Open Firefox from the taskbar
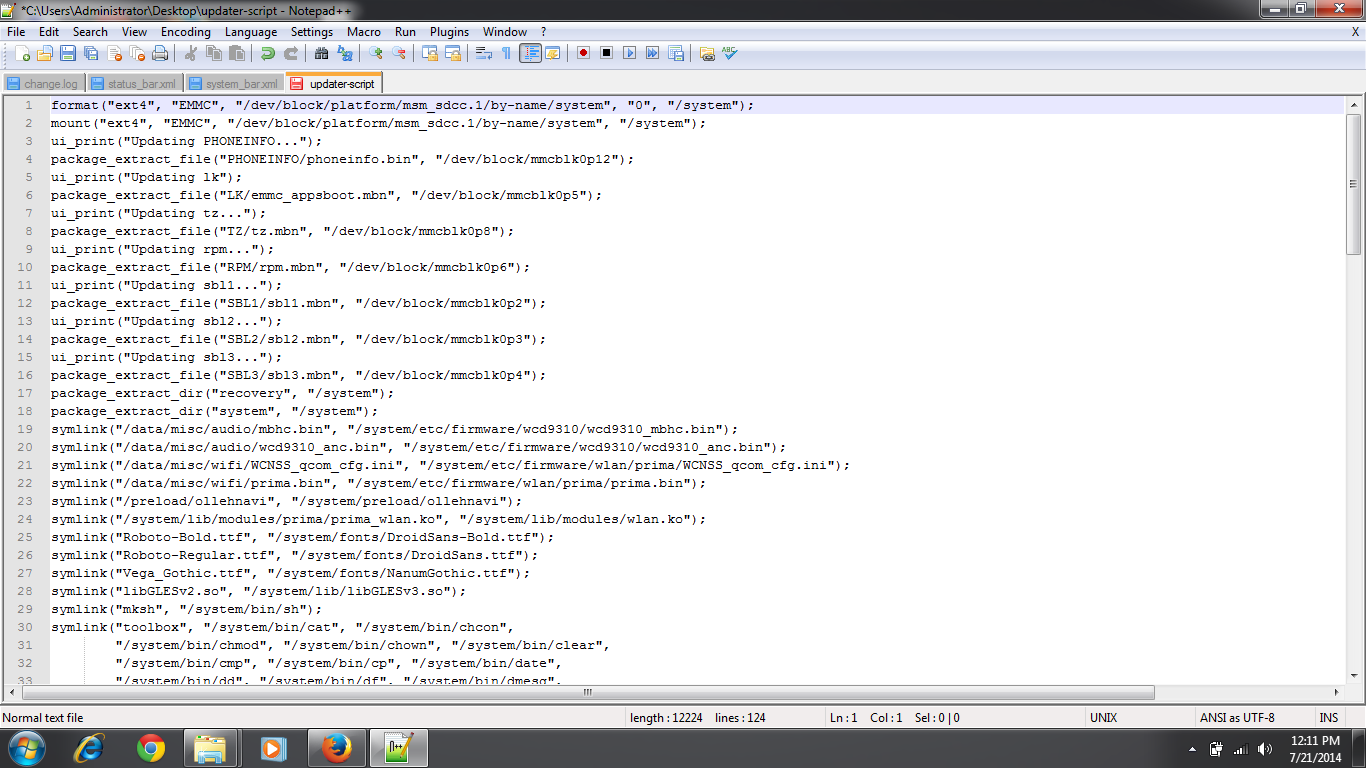The width and height of the screenshot is (1366, 768). click(x=337, y=748)
